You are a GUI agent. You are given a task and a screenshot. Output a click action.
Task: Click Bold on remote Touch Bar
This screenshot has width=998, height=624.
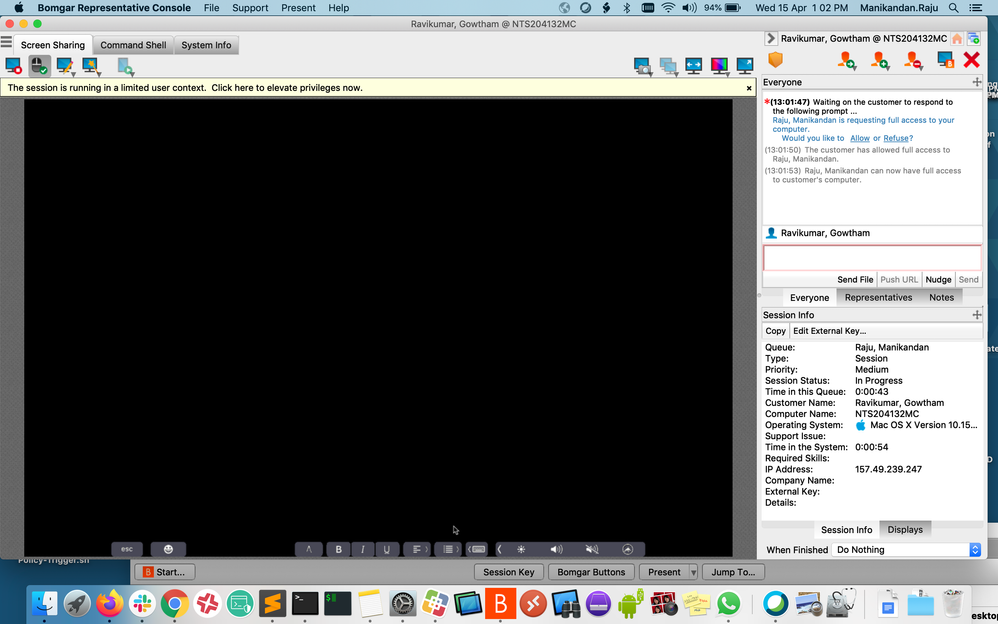(x=339, y=549)
